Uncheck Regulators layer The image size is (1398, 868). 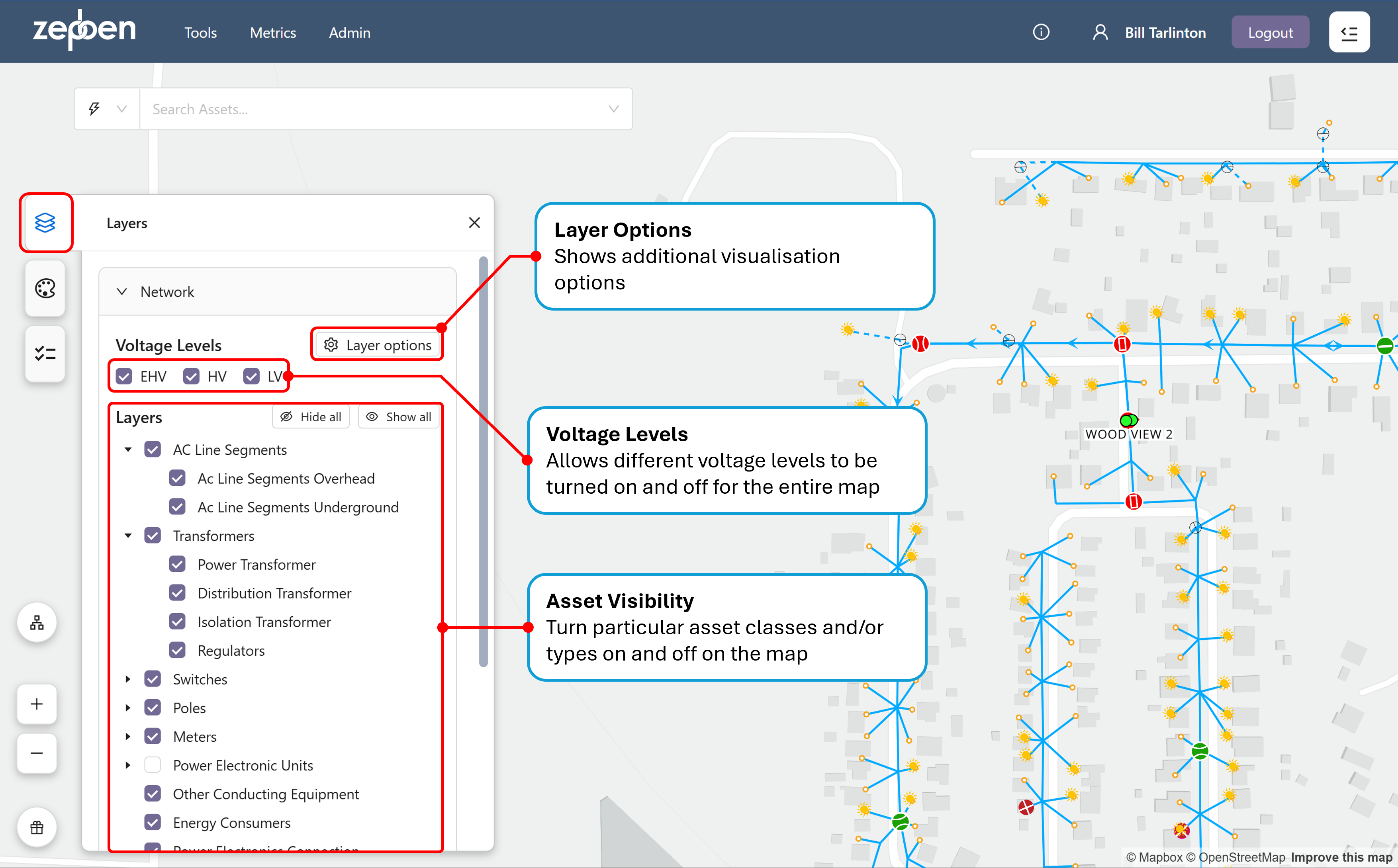177,651
